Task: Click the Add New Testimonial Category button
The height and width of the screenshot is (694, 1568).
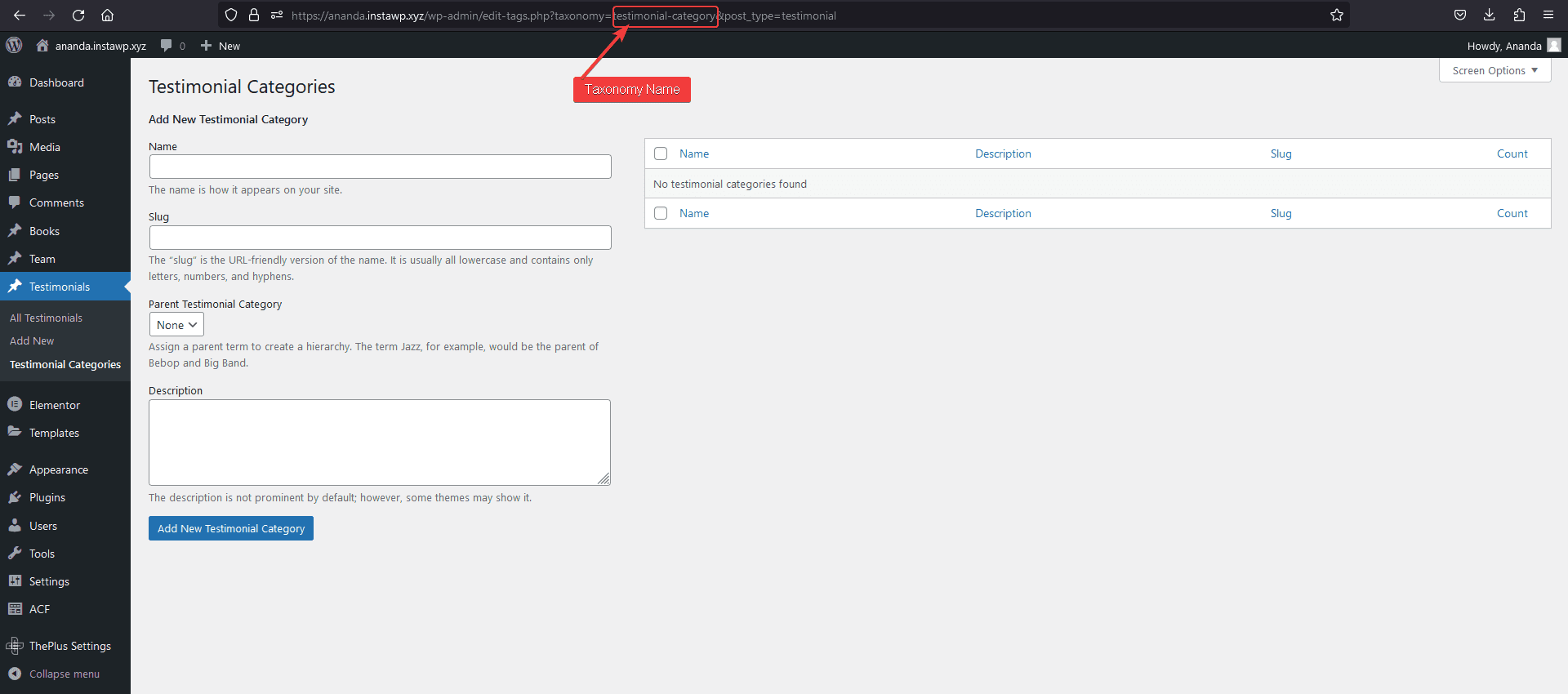Action: coord(231,528)
